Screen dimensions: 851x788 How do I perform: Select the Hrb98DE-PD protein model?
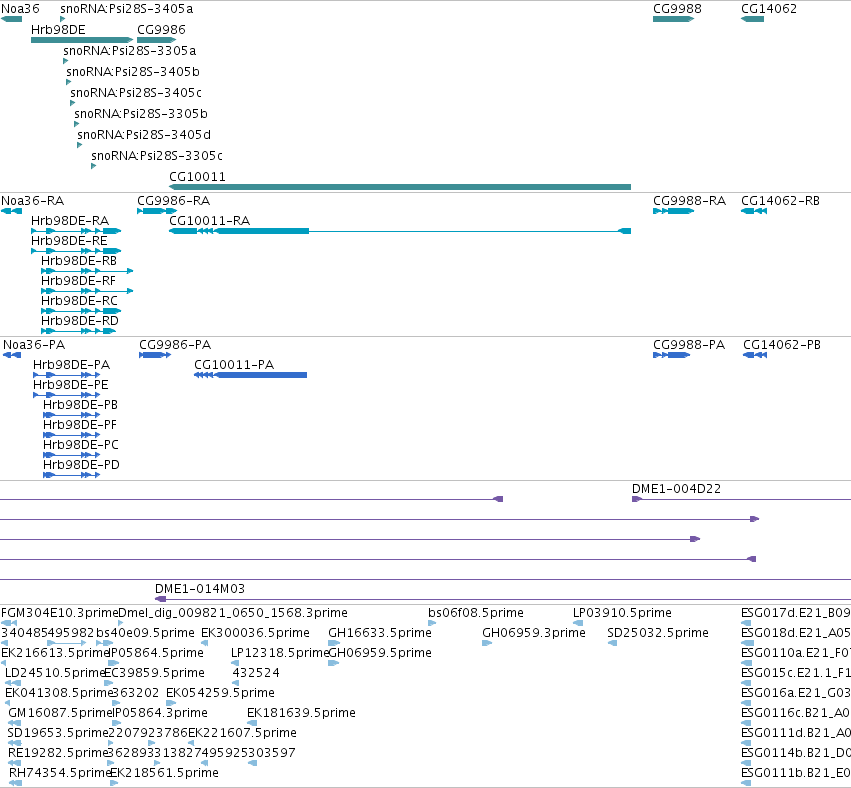point(72,475)
